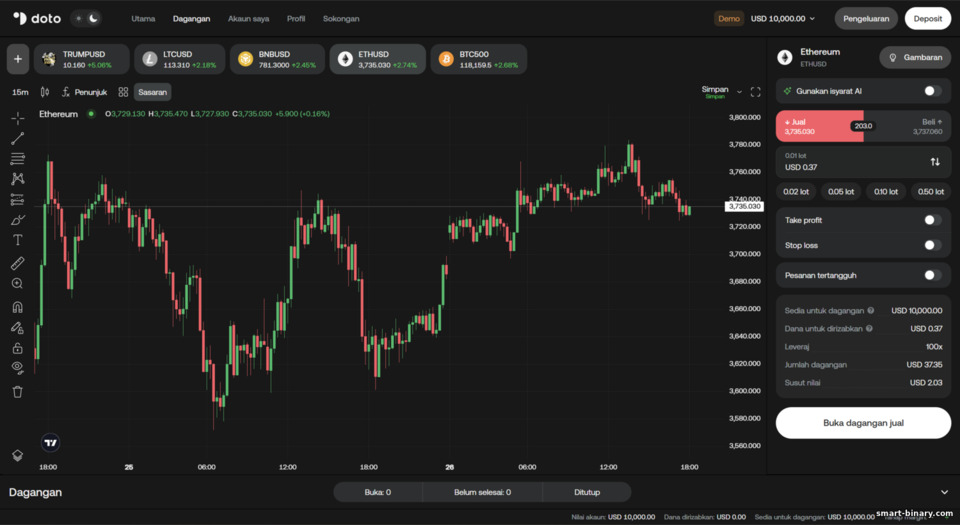
Task: Swap lot and USD units arrows icon
Action: [935, 162]
